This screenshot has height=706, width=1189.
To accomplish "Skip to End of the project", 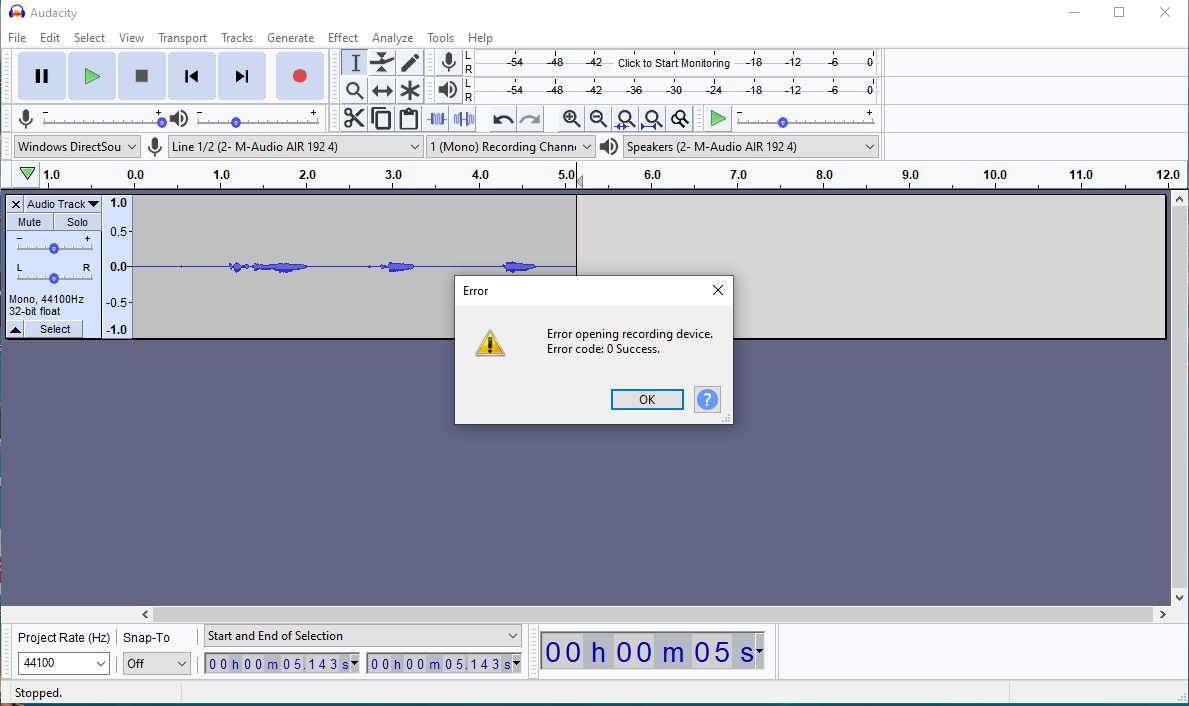I will click(242, 76).
